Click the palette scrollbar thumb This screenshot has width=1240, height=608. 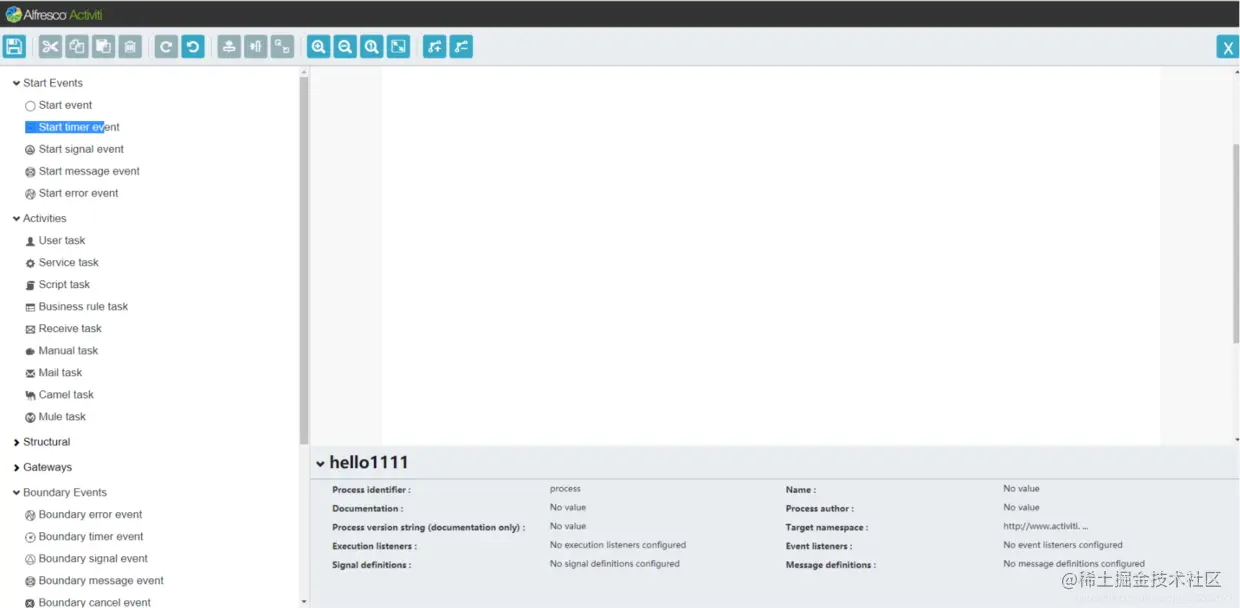click(304, 260)
